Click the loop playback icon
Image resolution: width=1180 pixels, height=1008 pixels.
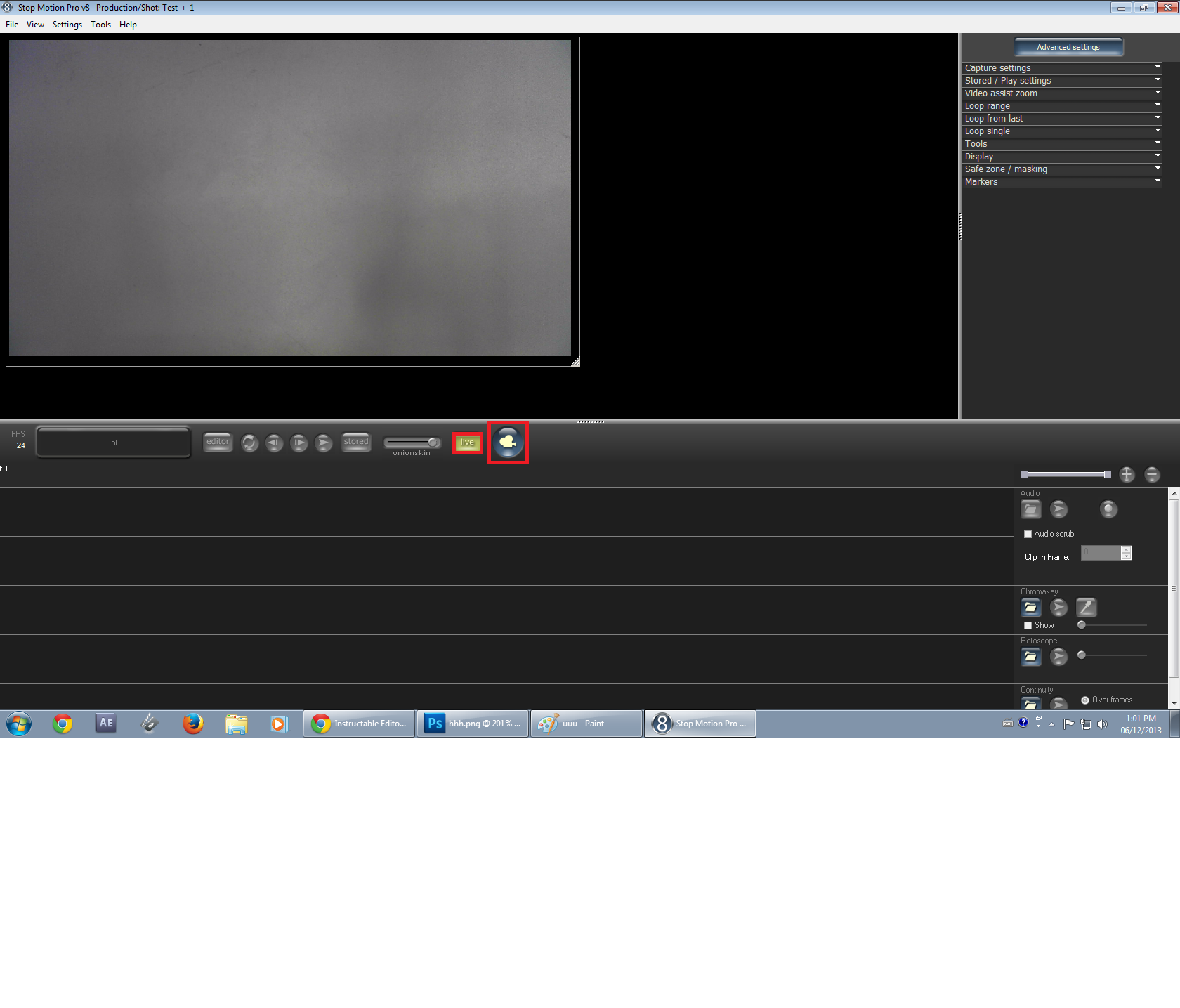click(249, 443)
